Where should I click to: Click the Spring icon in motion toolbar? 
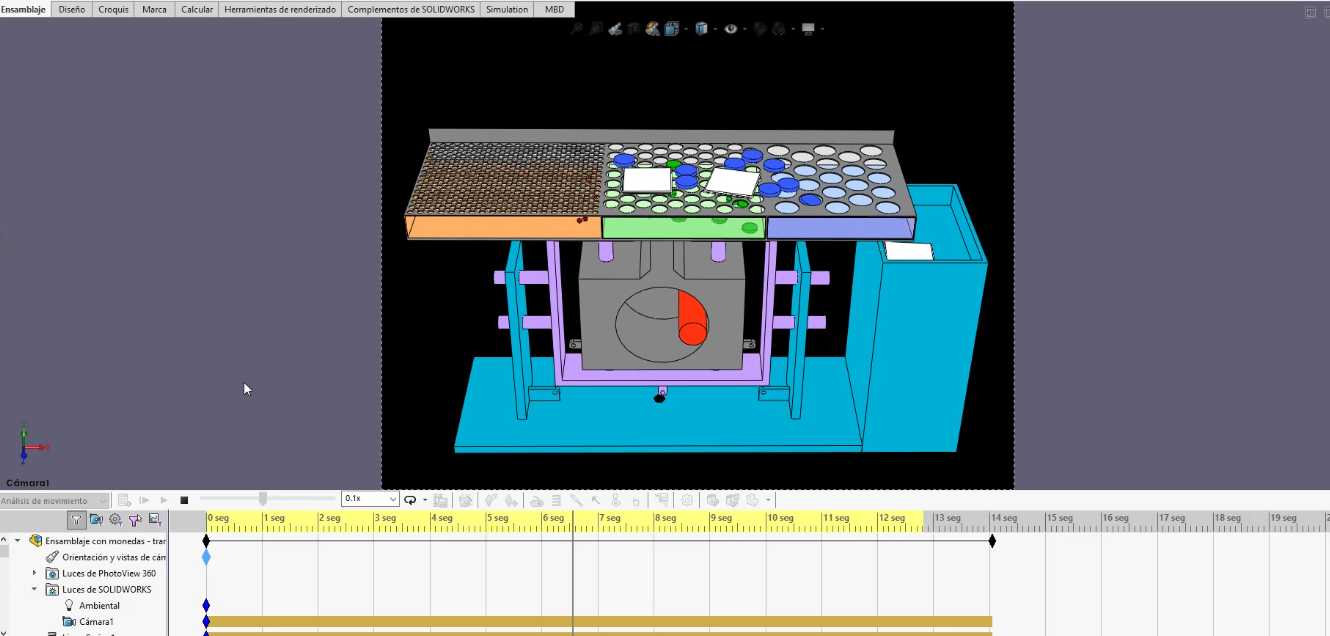coord(556,500)
